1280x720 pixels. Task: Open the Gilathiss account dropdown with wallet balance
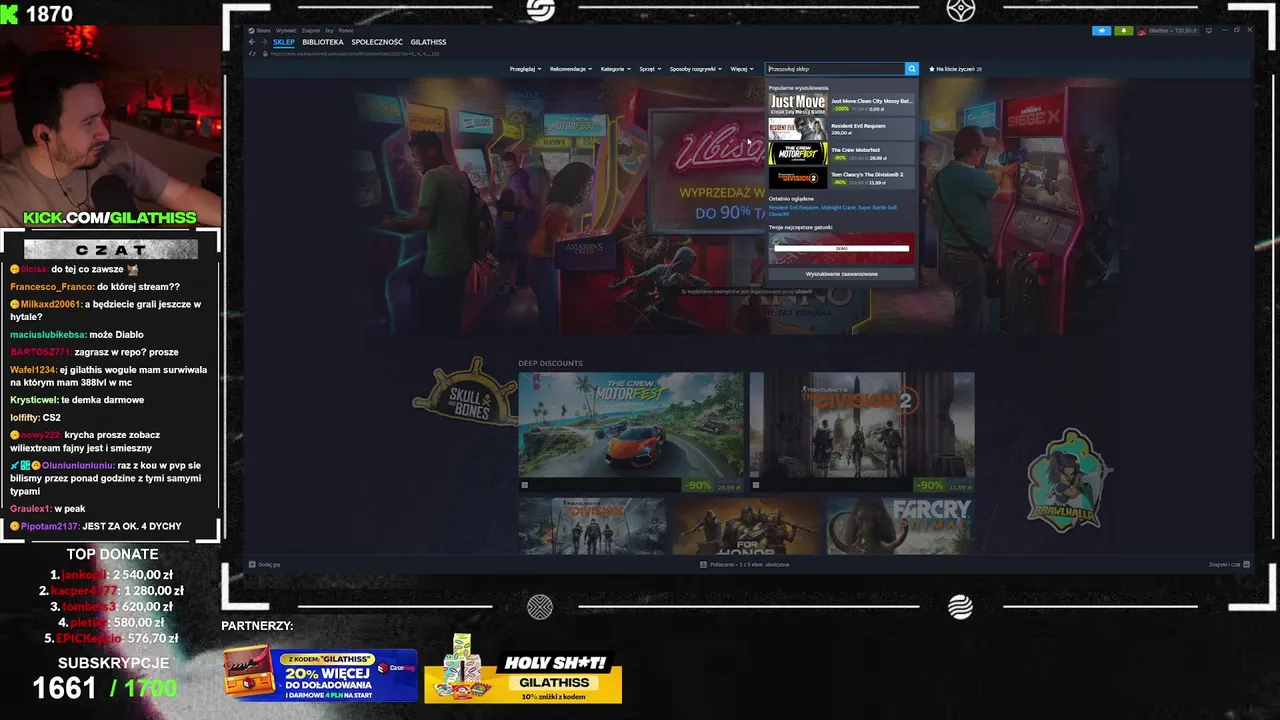[x=1168, y=31]
